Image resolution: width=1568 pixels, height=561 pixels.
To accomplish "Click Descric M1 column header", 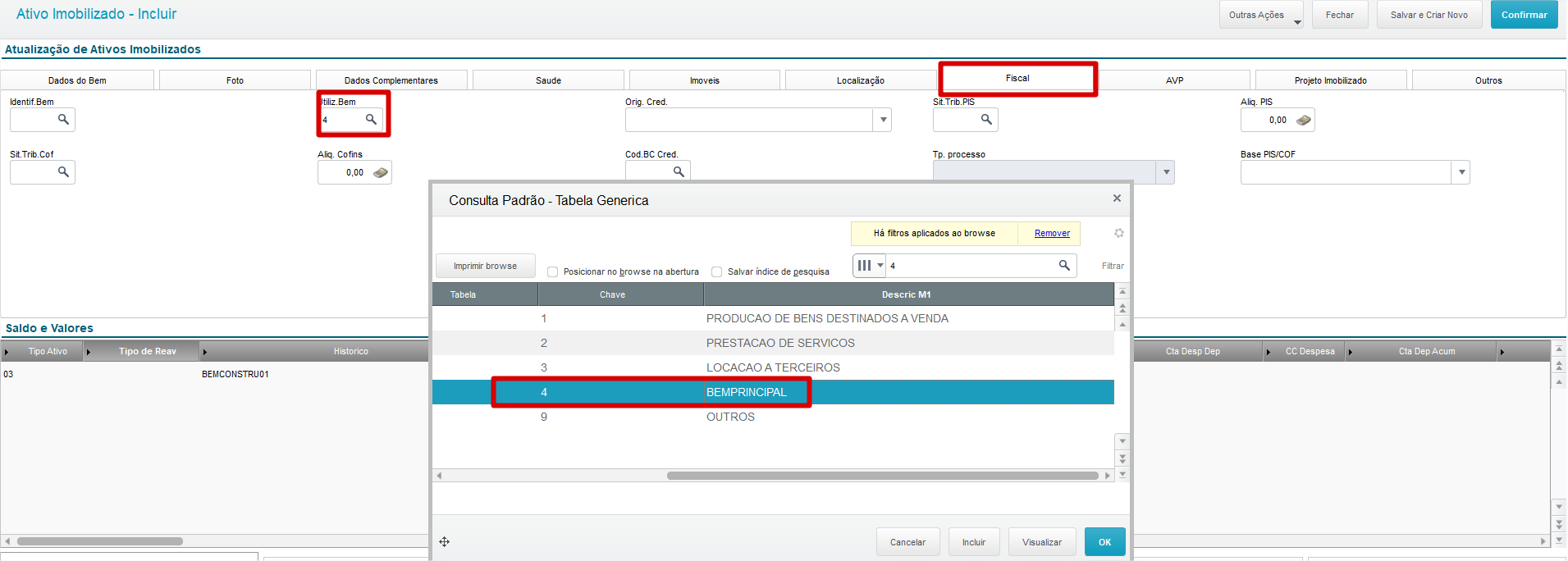I will [x=908, y=294].
